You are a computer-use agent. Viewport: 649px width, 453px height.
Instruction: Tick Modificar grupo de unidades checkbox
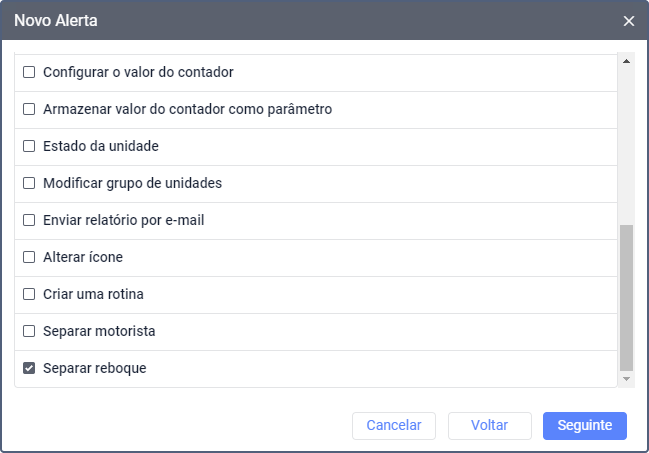click(x=29, y=183)
